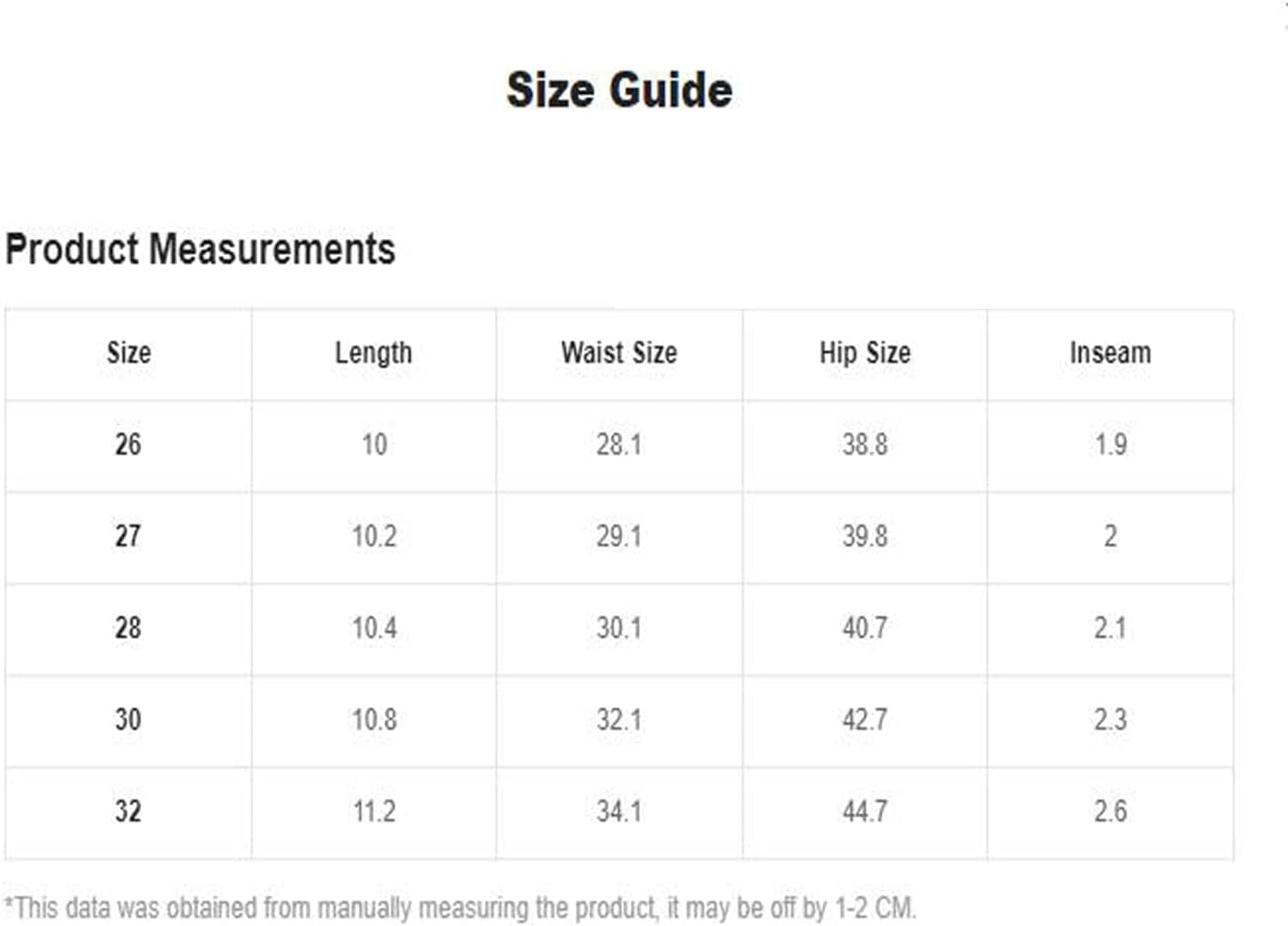The image size is (1288, 926).
Task: Select the Size column header
Action: coord(128,352)
